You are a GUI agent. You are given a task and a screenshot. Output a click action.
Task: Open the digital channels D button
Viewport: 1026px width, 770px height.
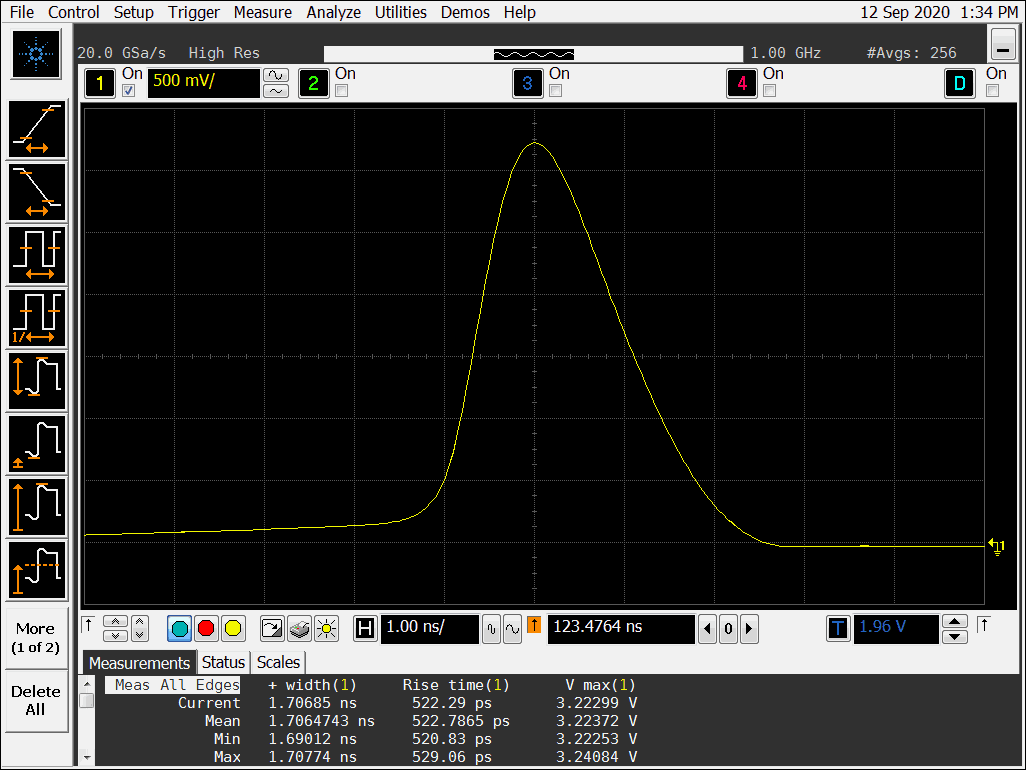[x=959, y=84]
